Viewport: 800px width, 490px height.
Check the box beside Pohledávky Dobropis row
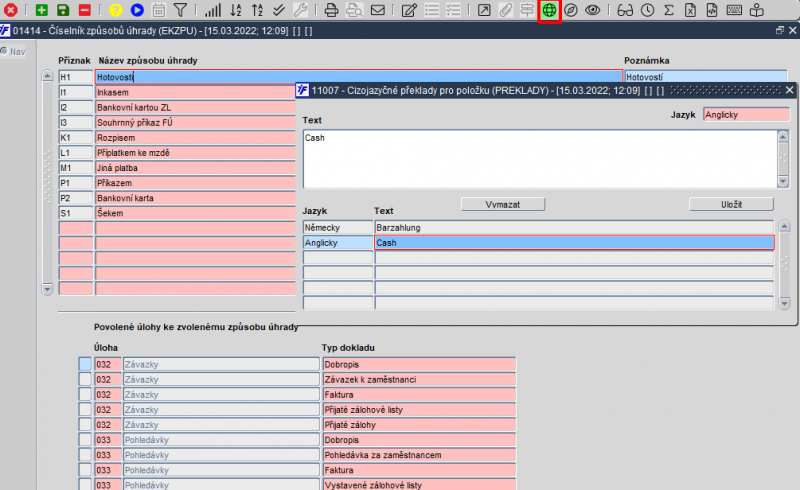85,439
